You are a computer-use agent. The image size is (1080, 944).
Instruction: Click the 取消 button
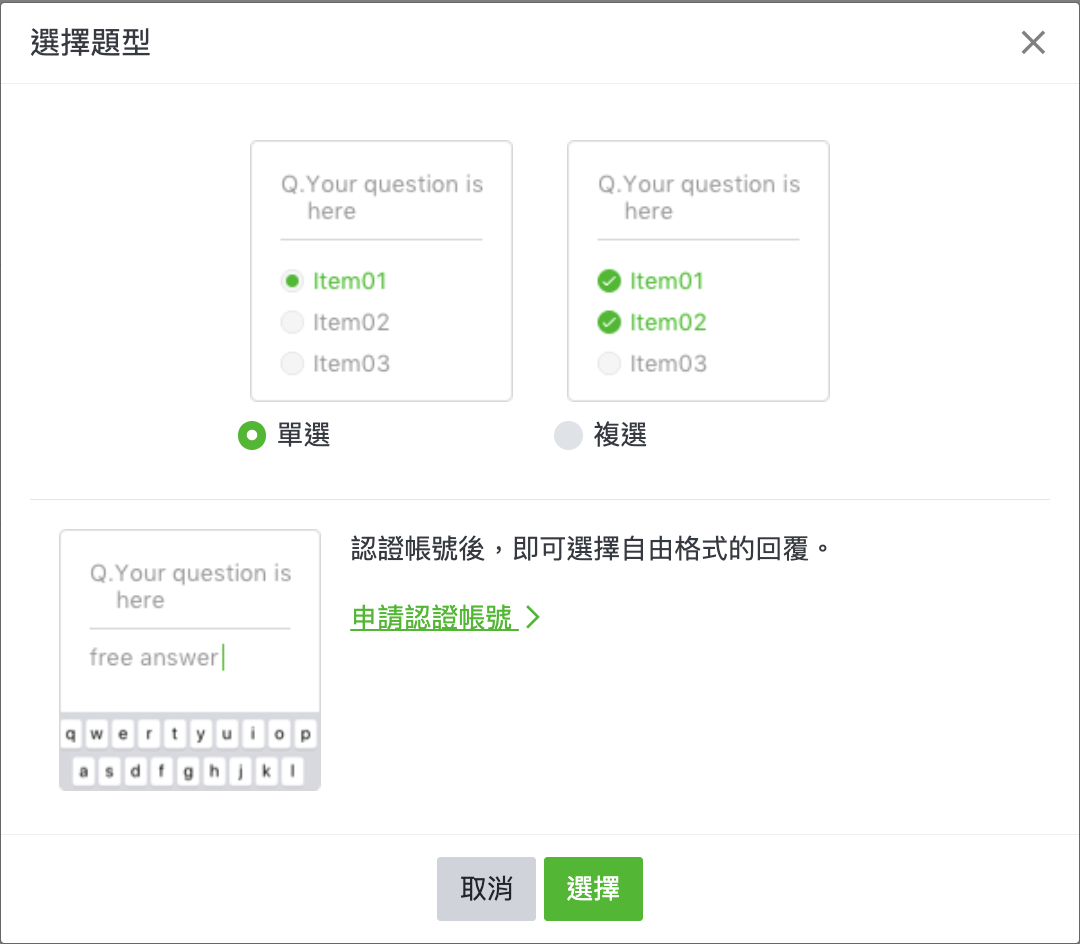pyautogui.click(x=486, y=888)
